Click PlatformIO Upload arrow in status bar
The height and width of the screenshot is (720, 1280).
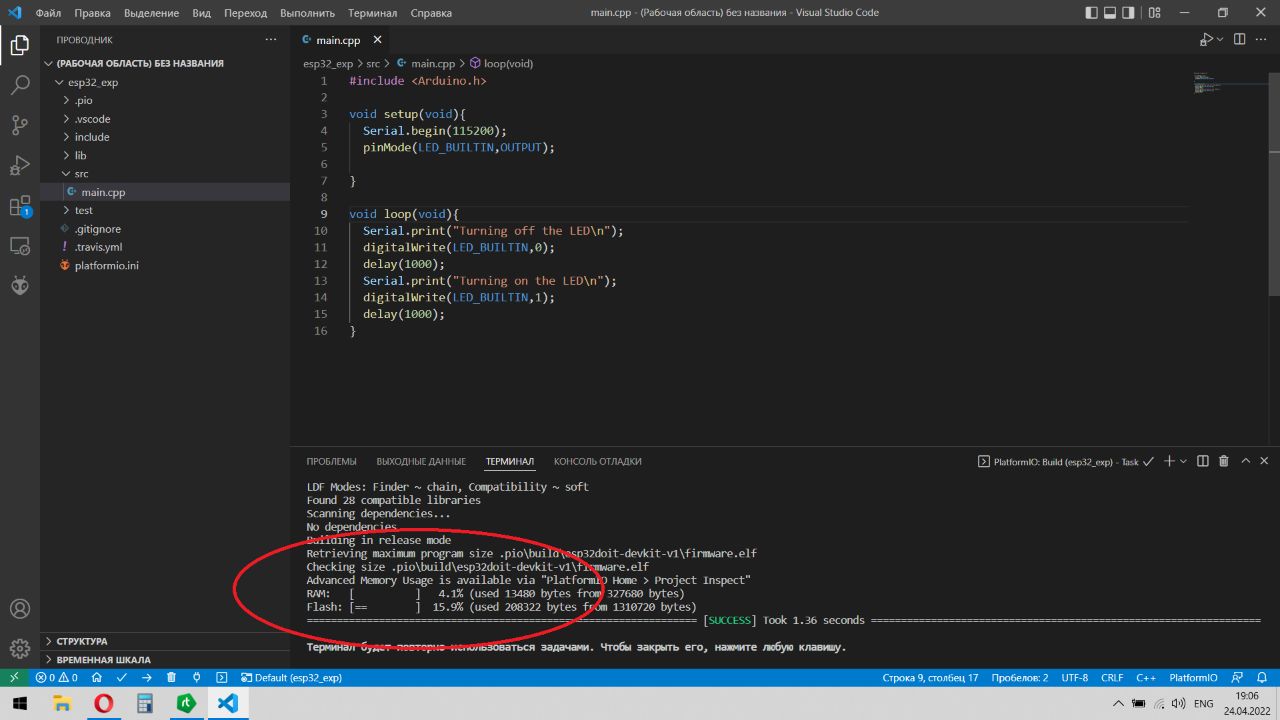tap(147, 677)
